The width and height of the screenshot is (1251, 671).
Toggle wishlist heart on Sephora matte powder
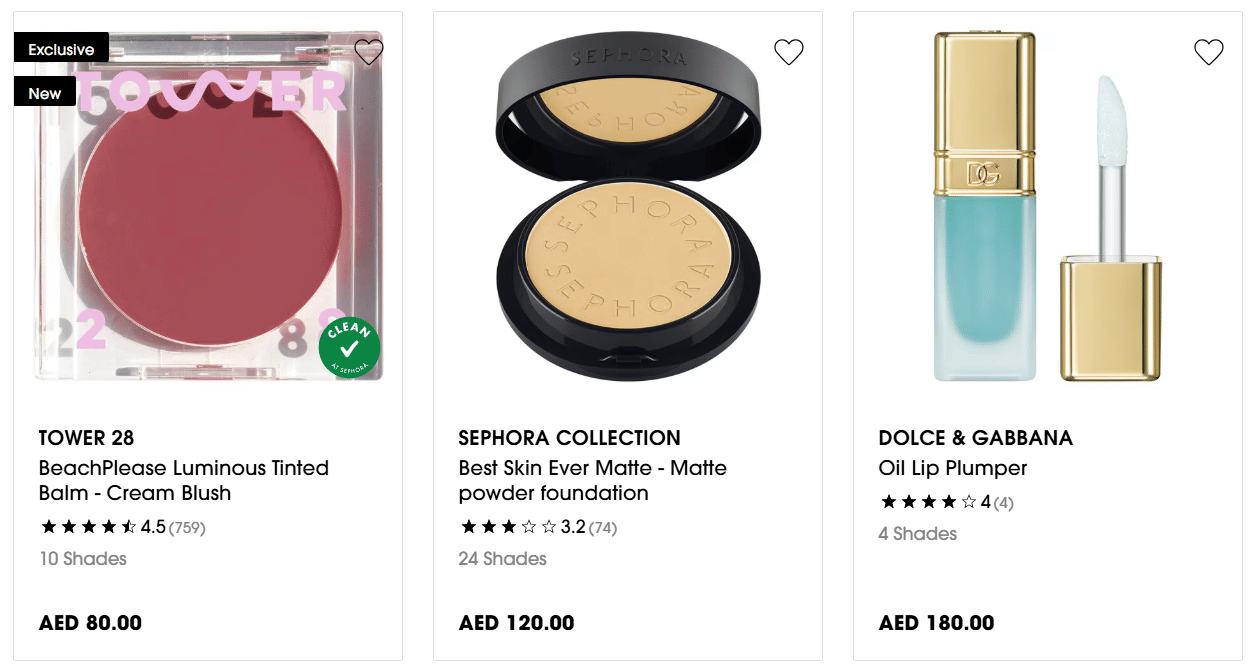tap(789, 51)
